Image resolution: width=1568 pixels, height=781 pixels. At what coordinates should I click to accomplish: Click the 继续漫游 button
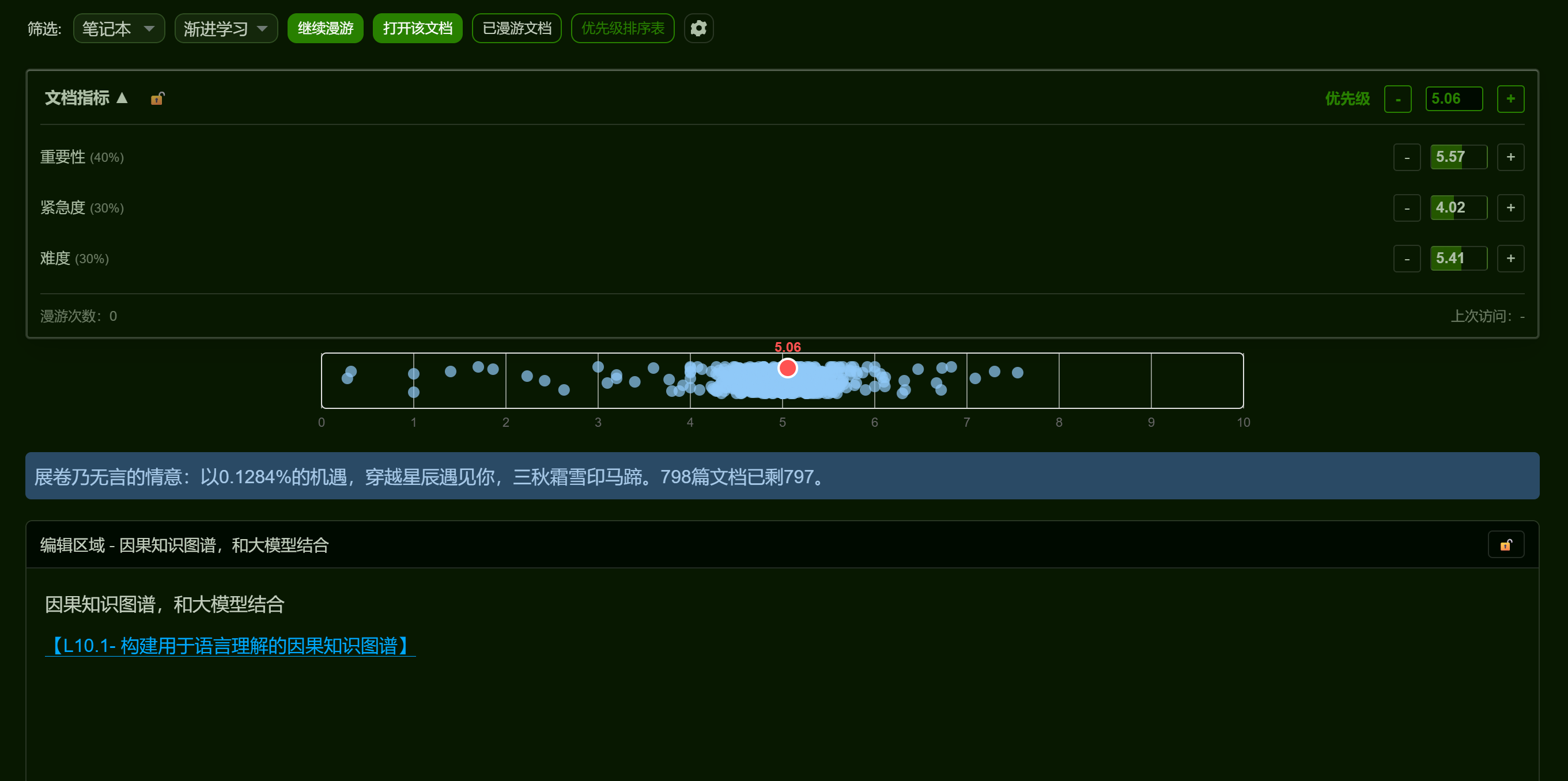(x=325, y=29)
